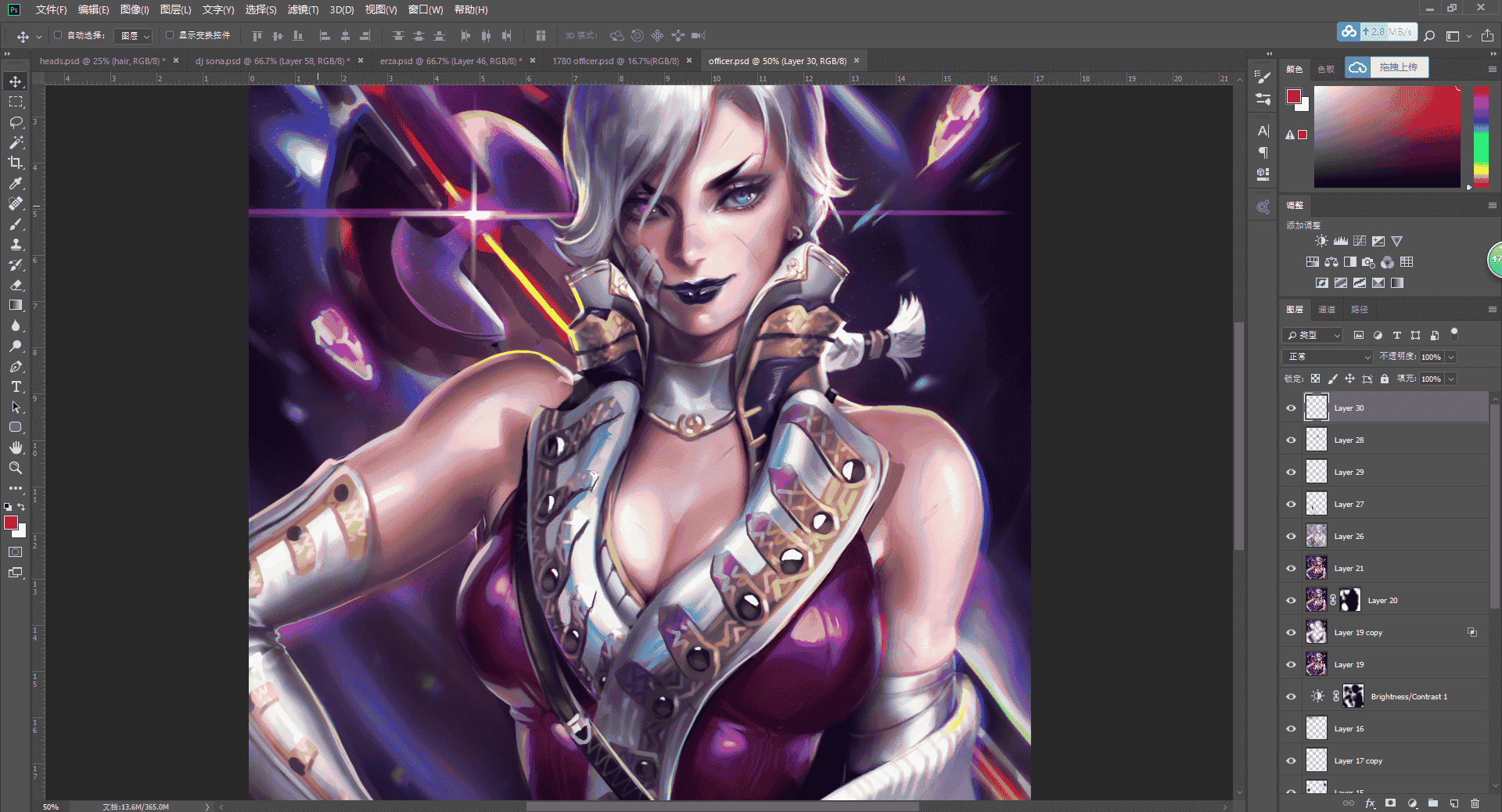Switch to the 色板 swatches tab
The image size is (1502, 812).
coord(1326,69)
